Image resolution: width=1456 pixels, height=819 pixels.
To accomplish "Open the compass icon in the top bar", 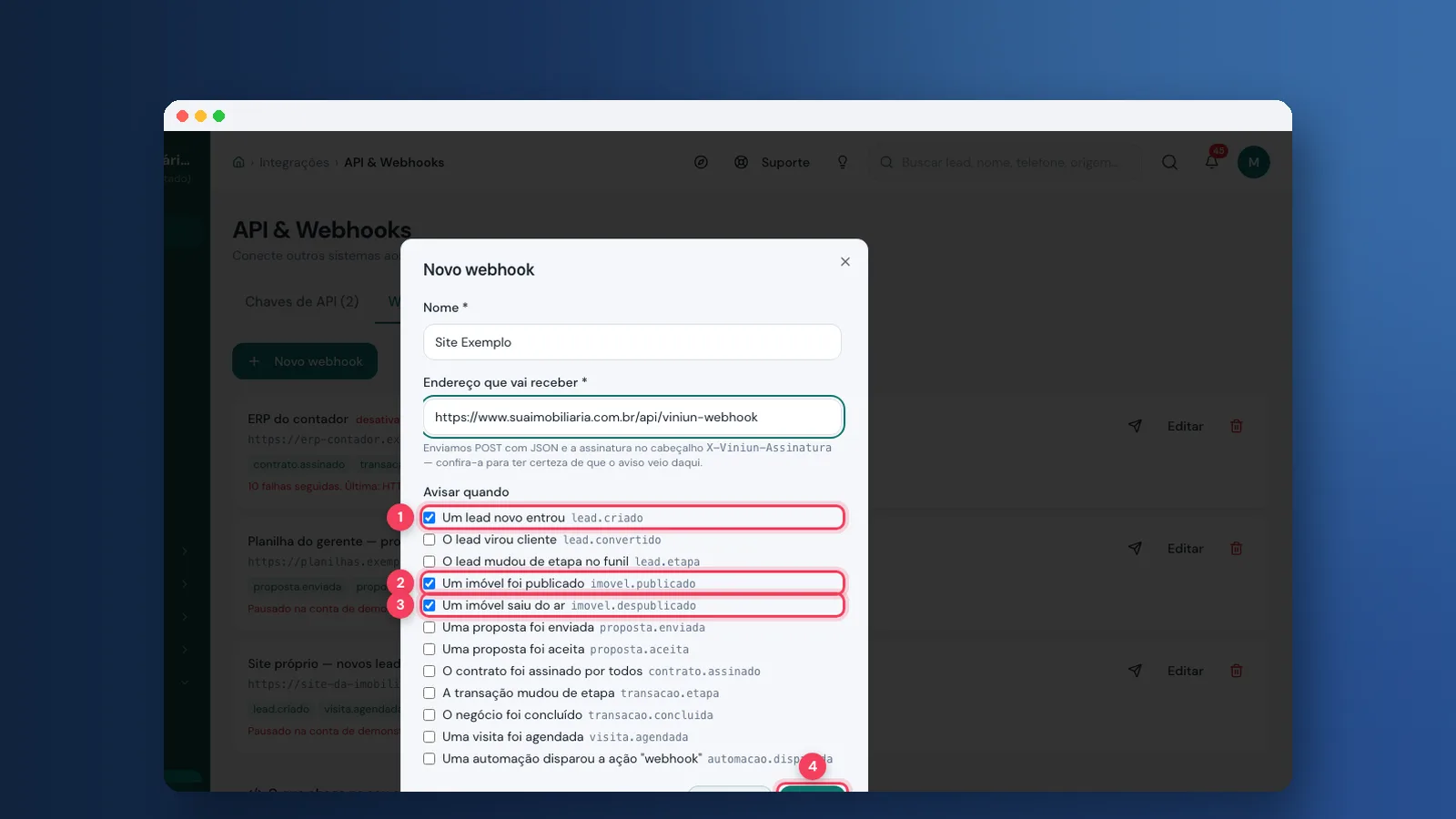I will tap(701, 162).
